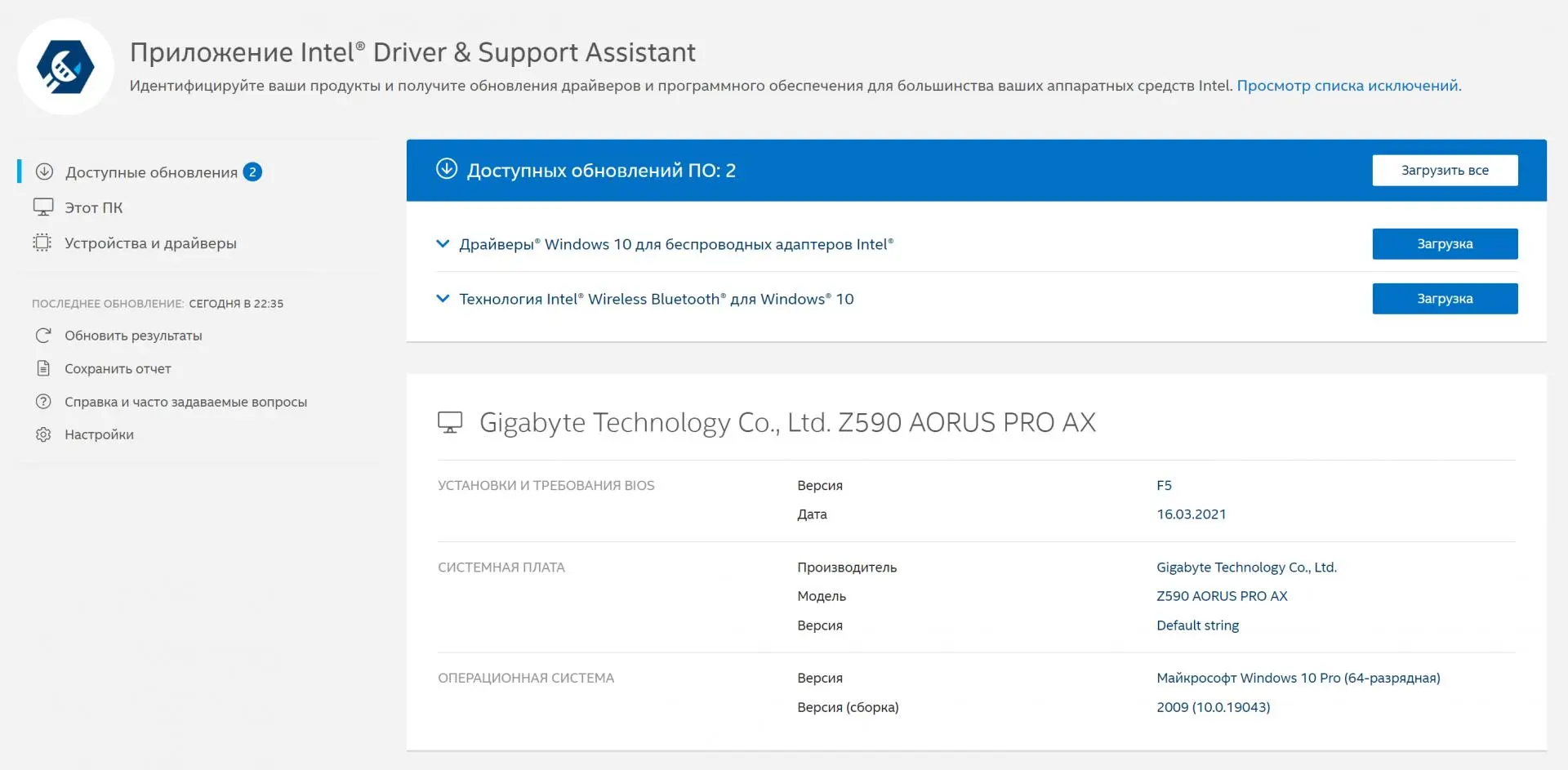The width and height of the screenshot is (1568, 770).
Task: Switch to the Этот ПК section
Action: pos(94,207)
